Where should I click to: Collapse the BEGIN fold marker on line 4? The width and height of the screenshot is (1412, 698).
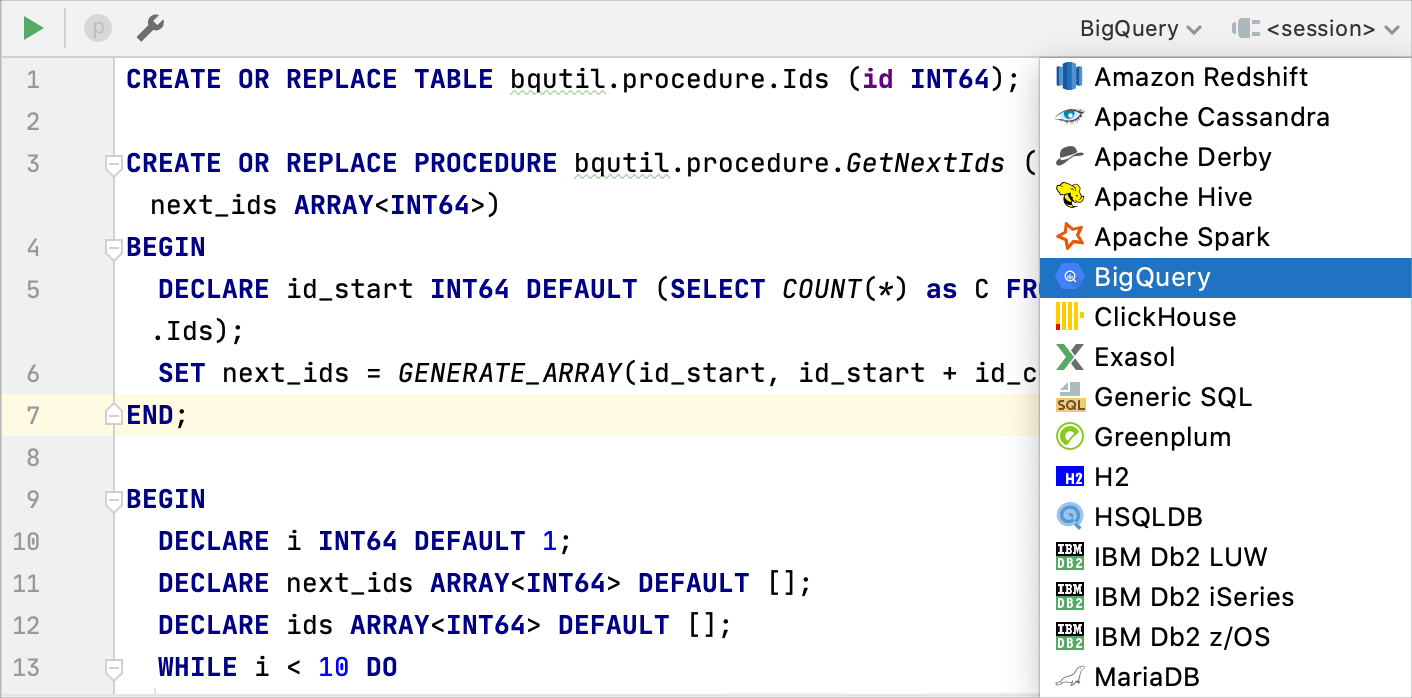pos(113,247)
